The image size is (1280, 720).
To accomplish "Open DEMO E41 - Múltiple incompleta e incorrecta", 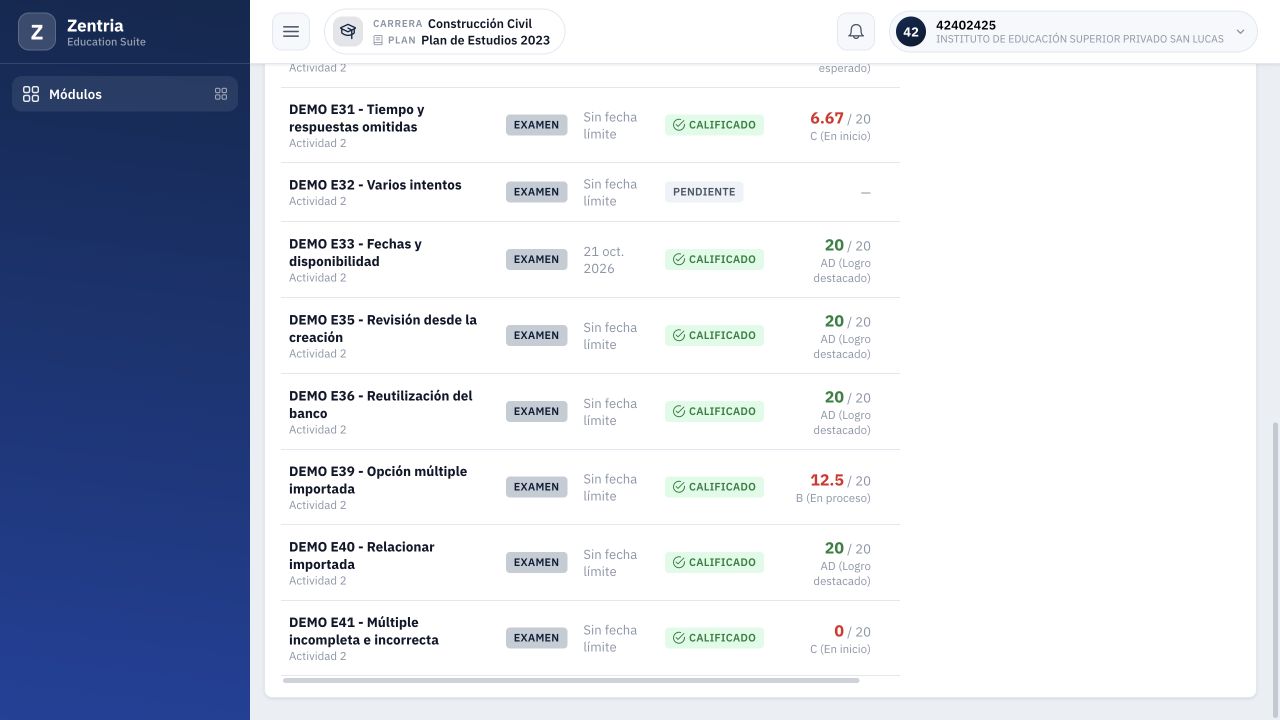I will (x=364, y=631).
